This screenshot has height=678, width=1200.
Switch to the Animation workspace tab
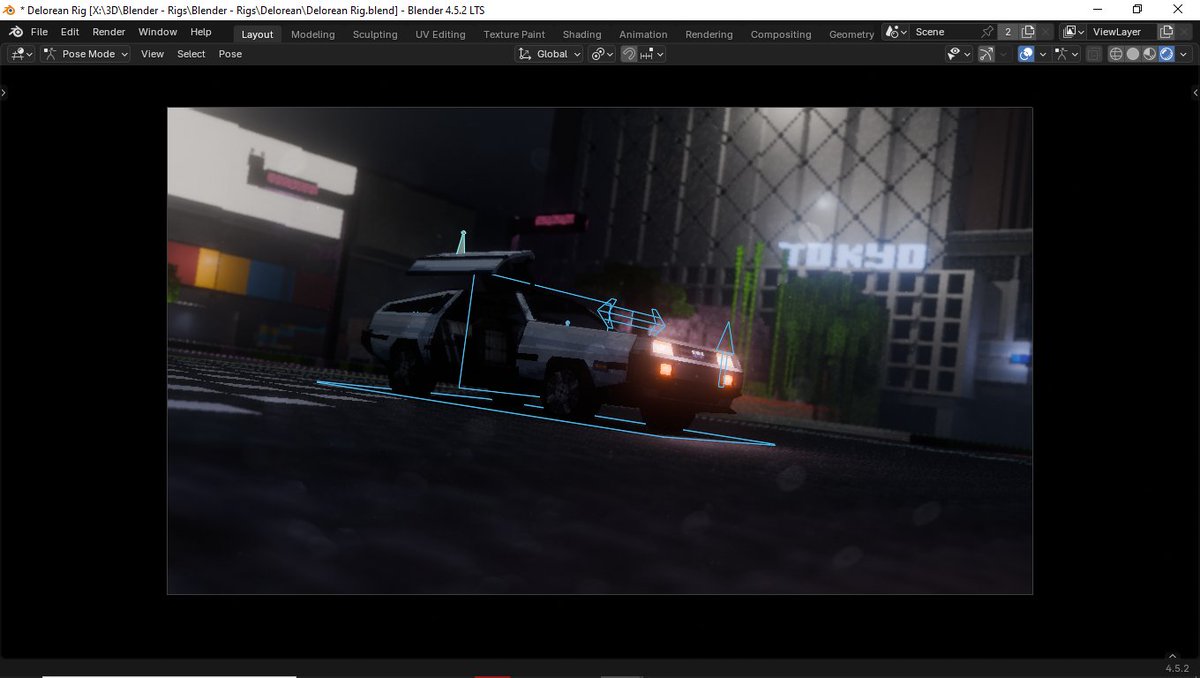(645, 34)
